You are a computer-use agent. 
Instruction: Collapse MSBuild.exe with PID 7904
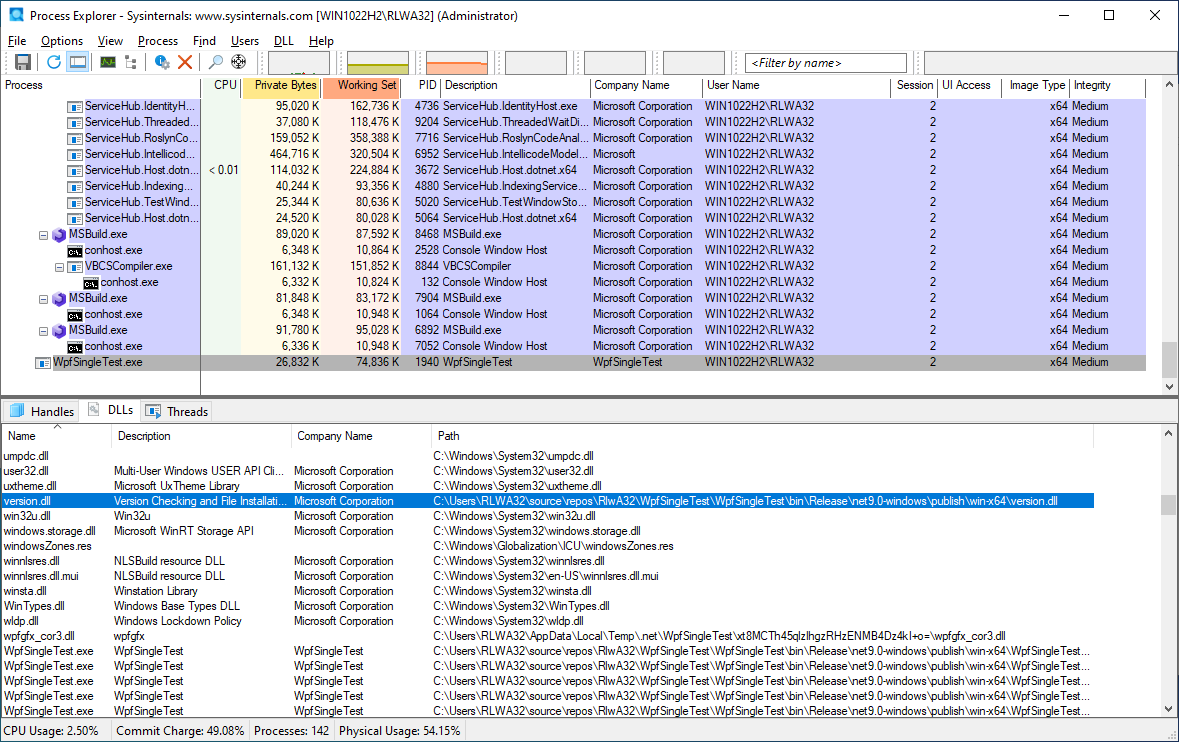(x=44, y=298)
